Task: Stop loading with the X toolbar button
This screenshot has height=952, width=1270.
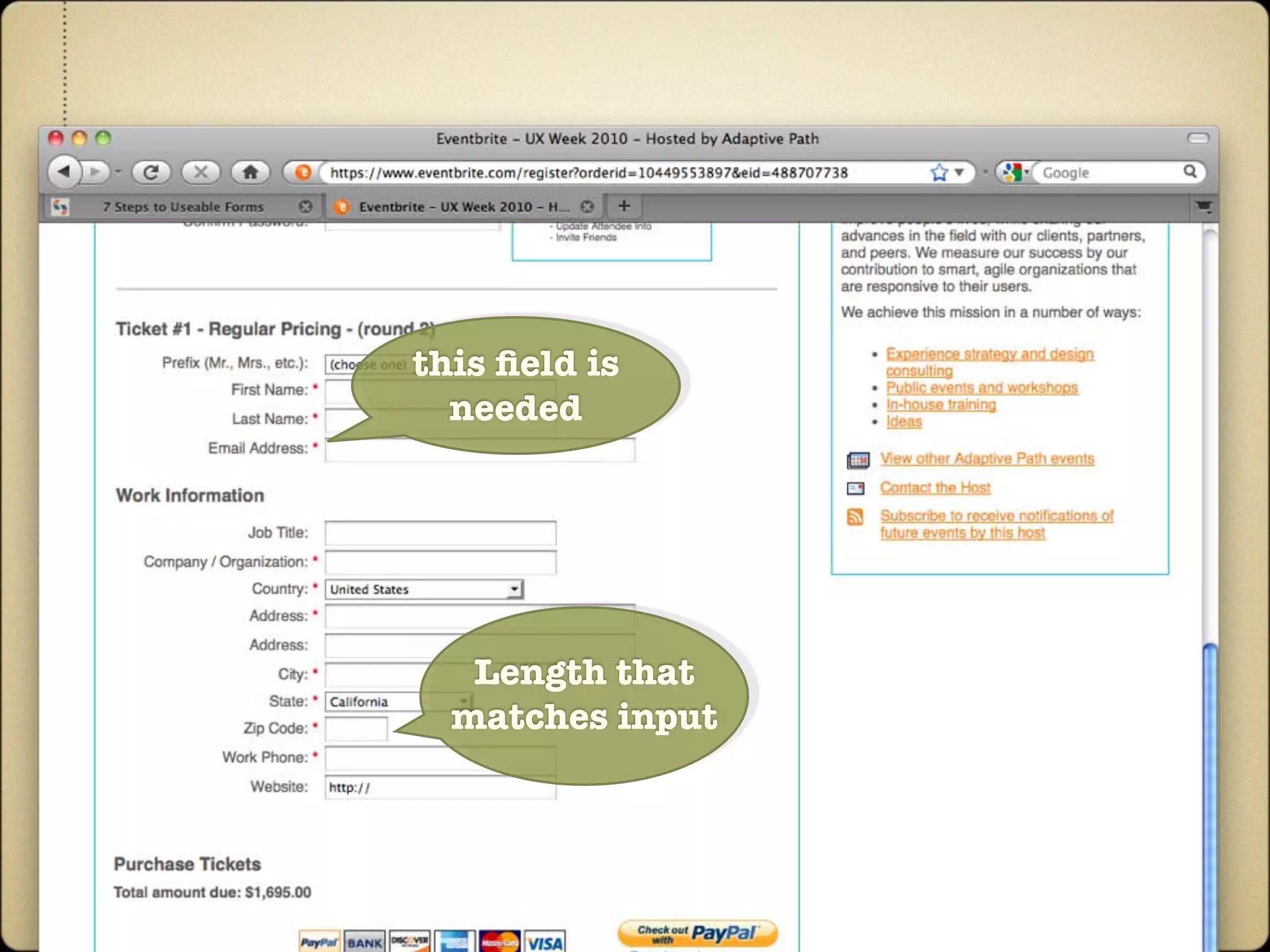Action: 201,172
